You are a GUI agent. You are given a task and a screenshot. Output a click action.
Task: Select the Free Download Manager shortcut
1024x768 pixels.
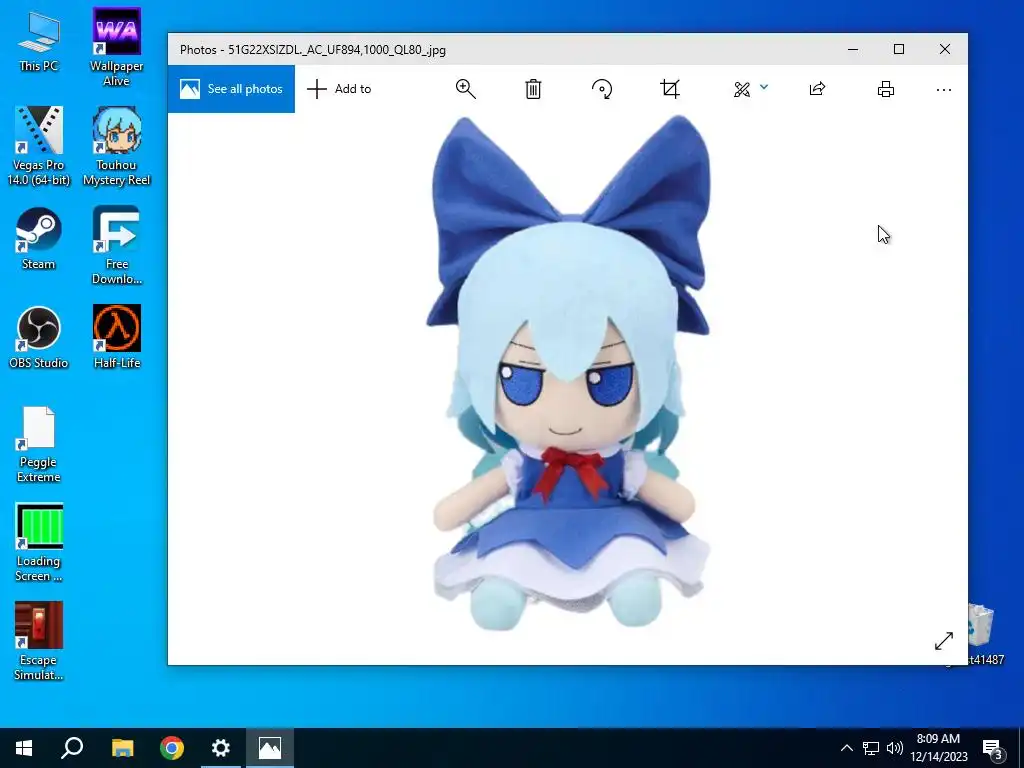[116, 246]
